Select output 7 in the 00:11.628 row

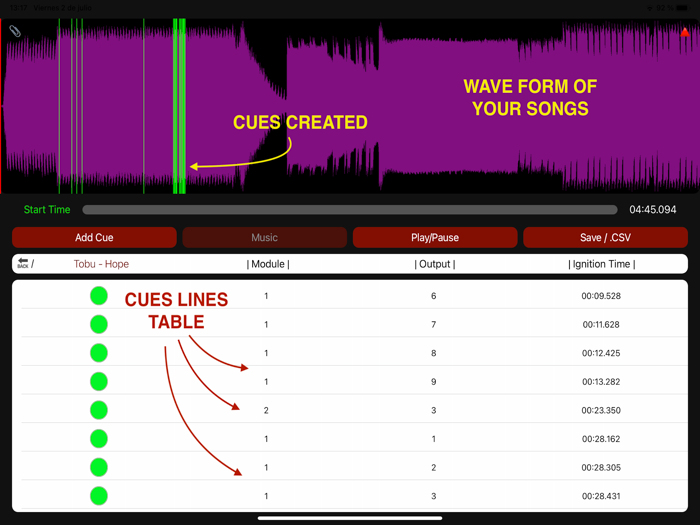click(x=433, y=325)
